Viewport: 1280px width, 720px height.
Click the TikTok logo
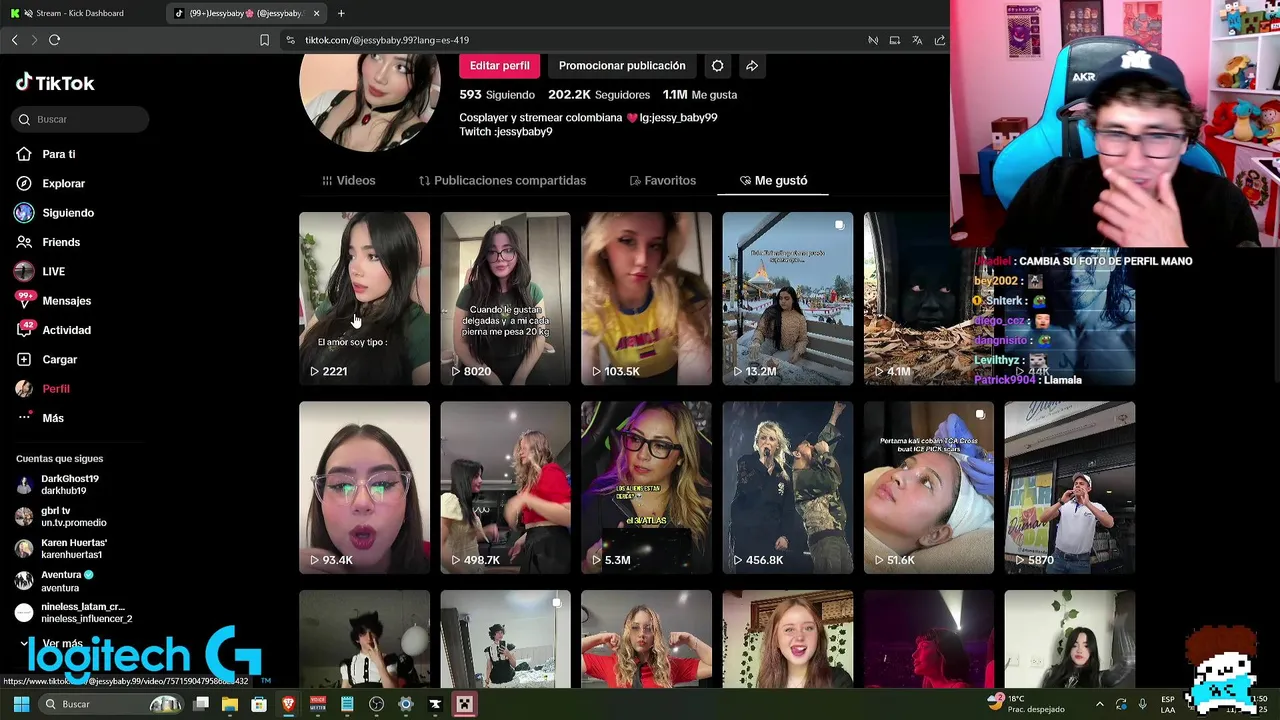(x=55, y=83)
